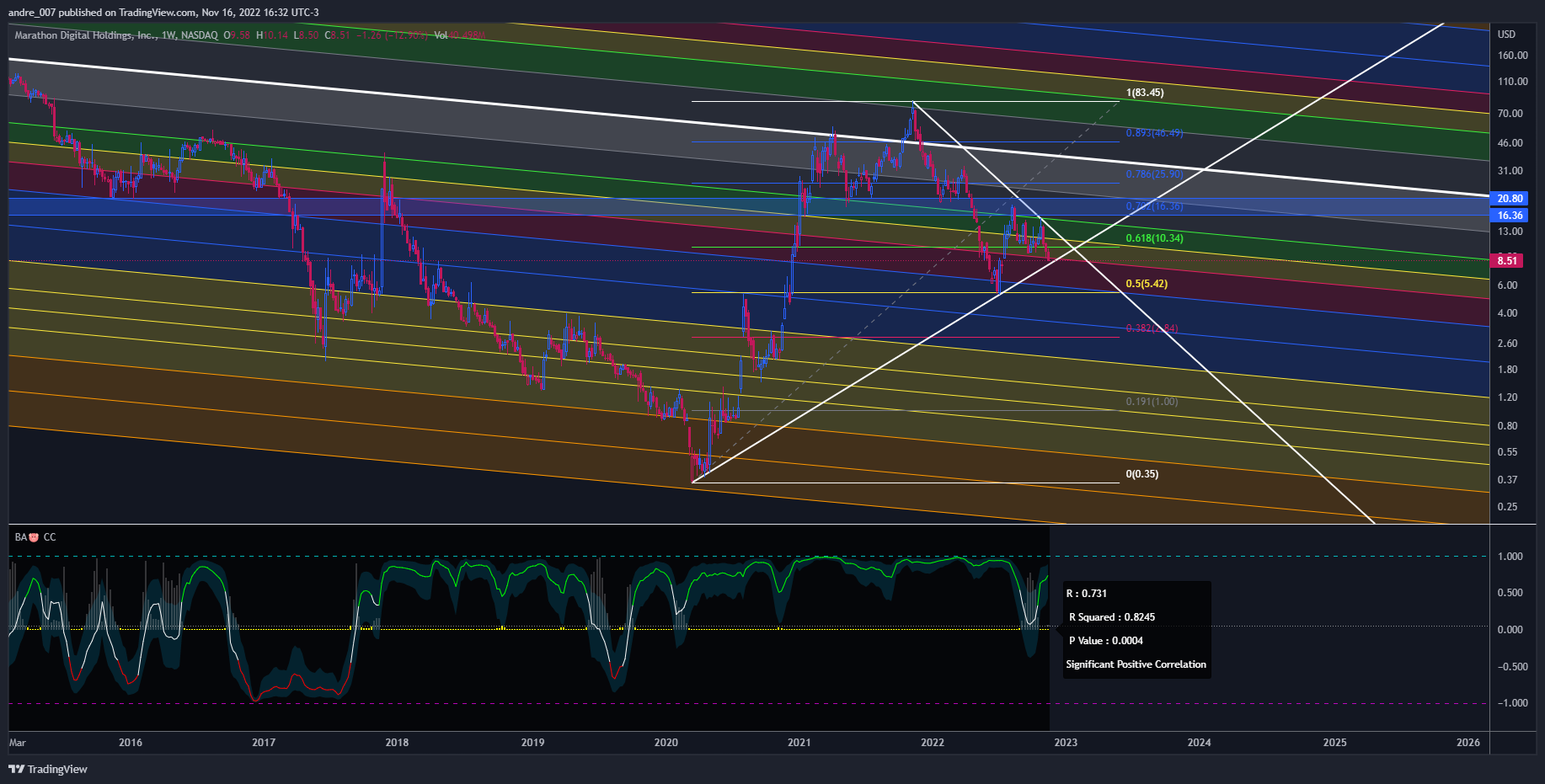Select the 8.51 current price label
The height and width of the screenshot is (784, 1545).
coord(1507,261)
